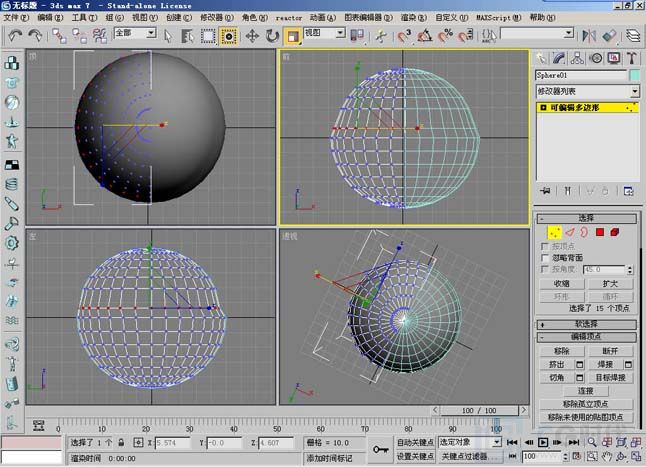
Task: Enable the 按顶点 checkbox
Action: (545, 246)
